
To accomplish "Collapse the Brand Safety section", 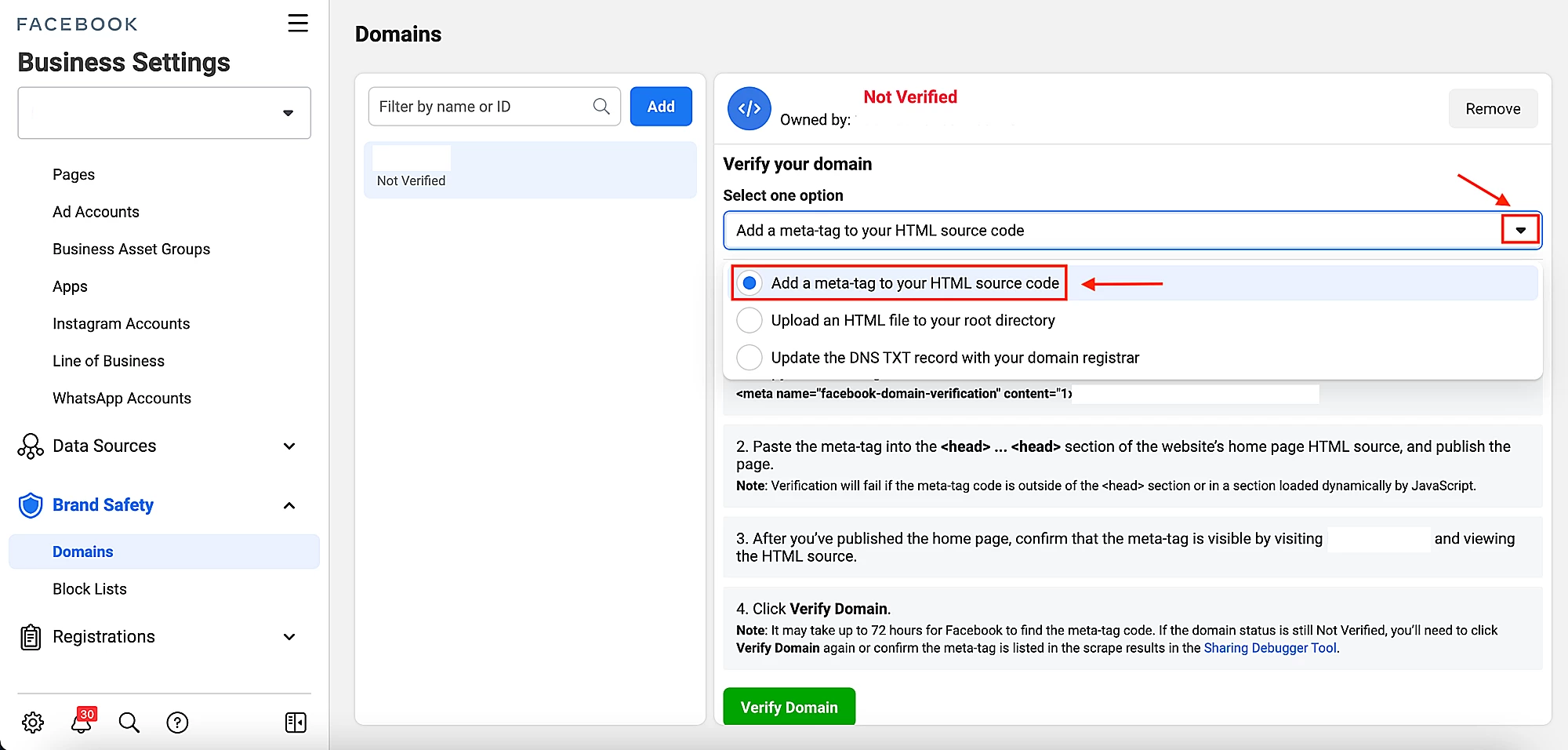I will (289, 506).
